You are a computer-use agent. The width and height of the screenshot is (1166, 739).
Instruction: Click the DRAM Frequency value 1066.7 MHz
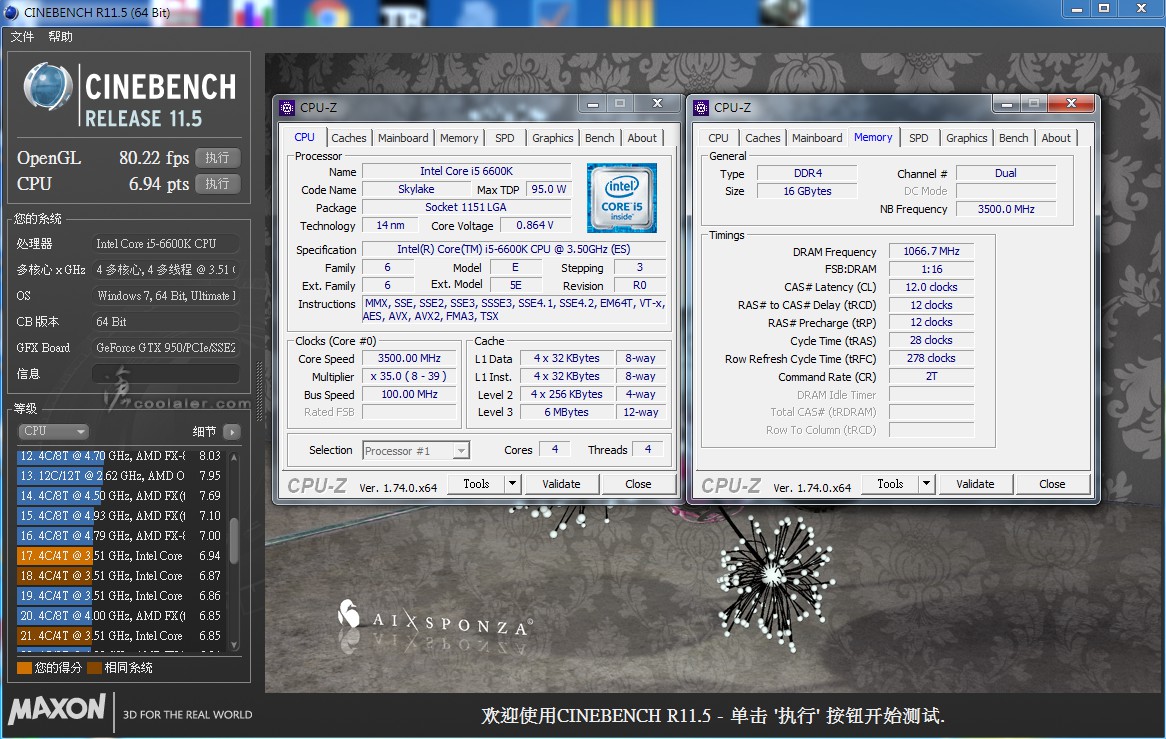click(x=931, y=251)
